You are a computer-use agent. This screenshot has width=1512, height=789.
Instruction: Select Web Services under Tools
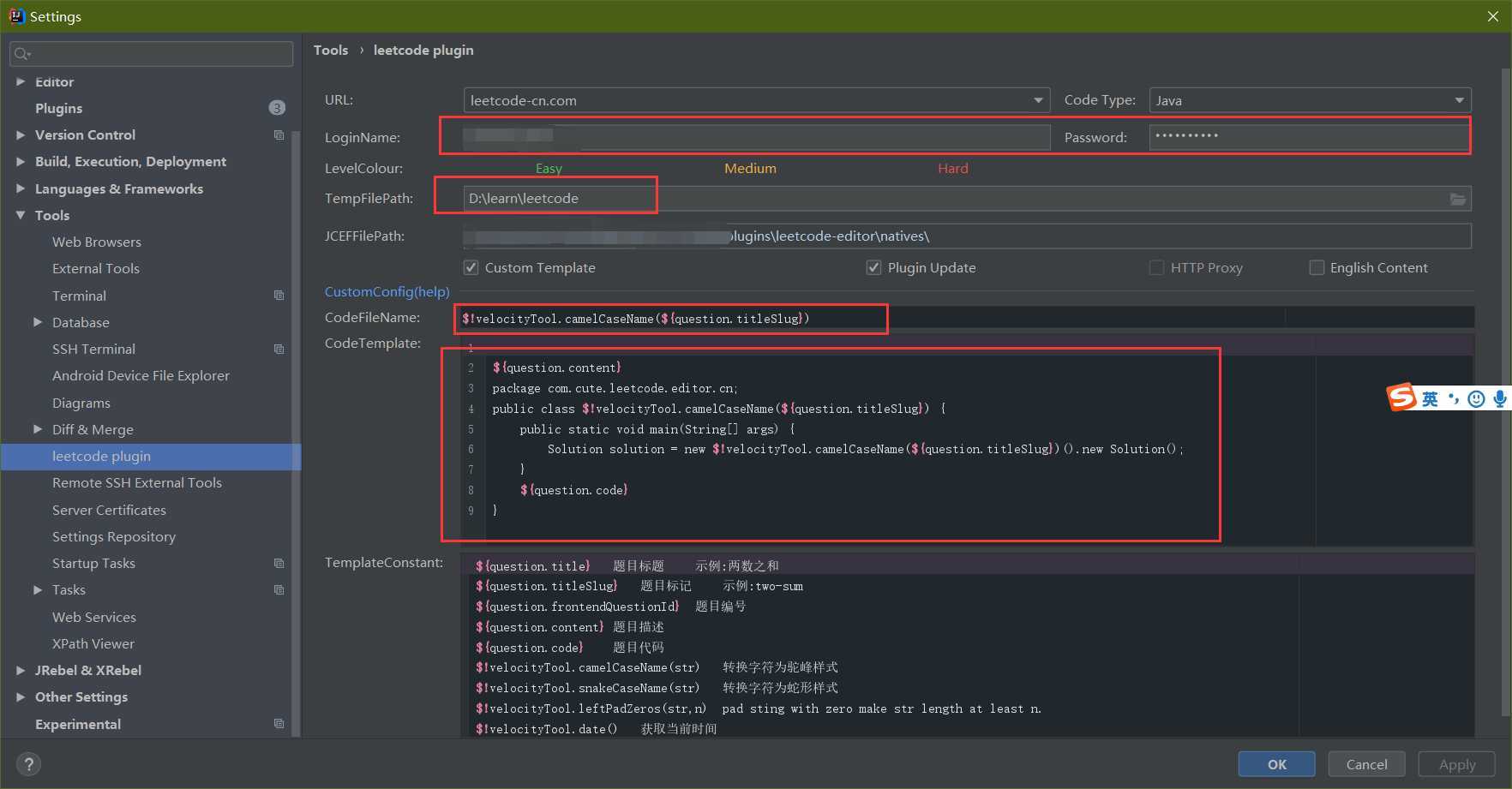point(94,617)
